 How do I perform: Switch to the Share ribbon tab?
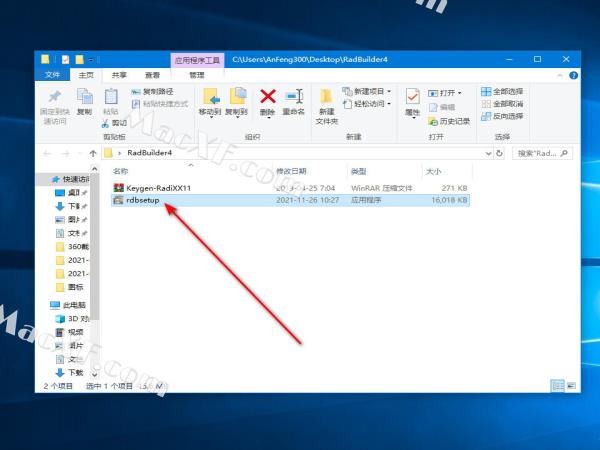tap(119, 75)
